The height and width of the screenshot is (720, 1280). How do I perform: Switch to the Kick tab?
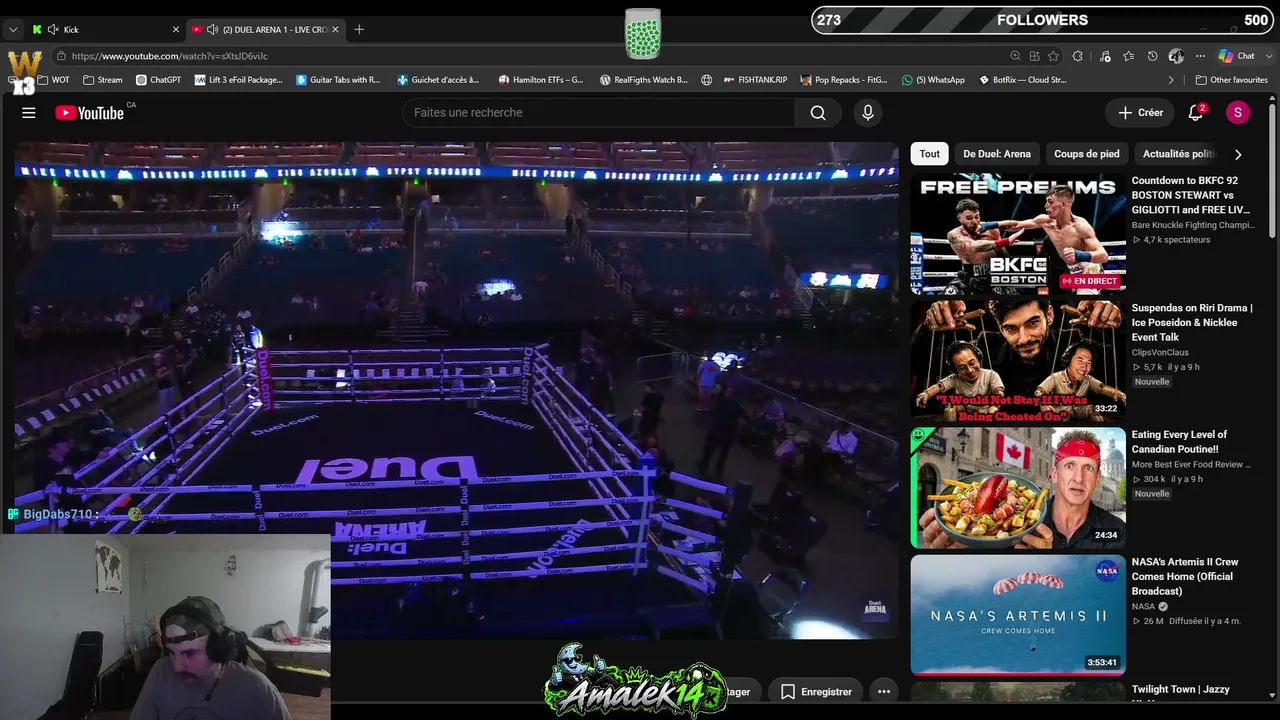point(105,30)
